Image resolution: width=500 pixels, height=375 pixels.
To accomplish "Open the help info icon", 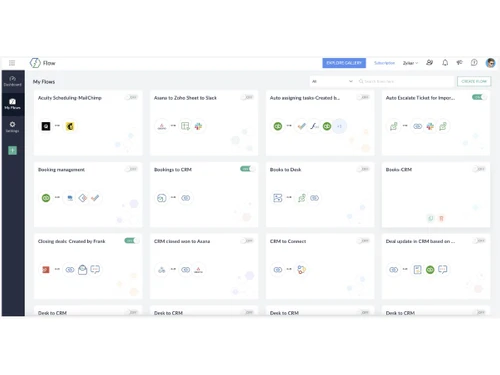I will pos(474,63).
